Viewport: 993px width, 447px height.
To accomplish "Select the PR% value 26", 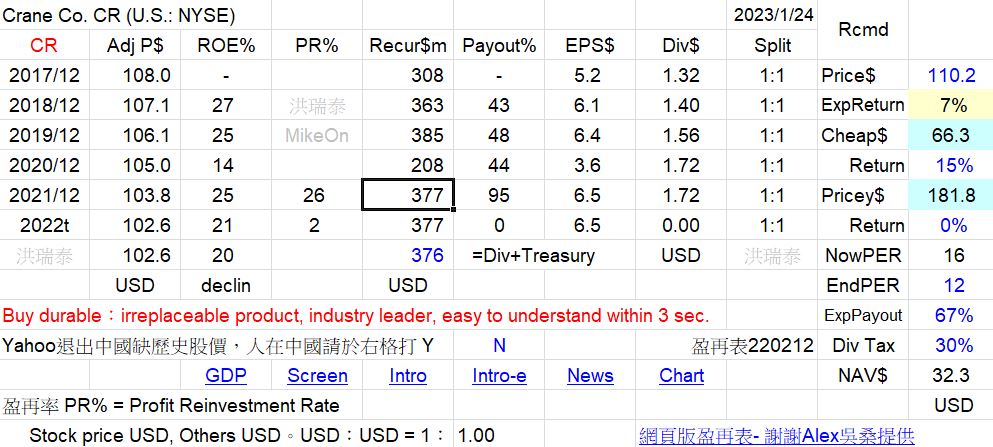I will tap(317, 195).
